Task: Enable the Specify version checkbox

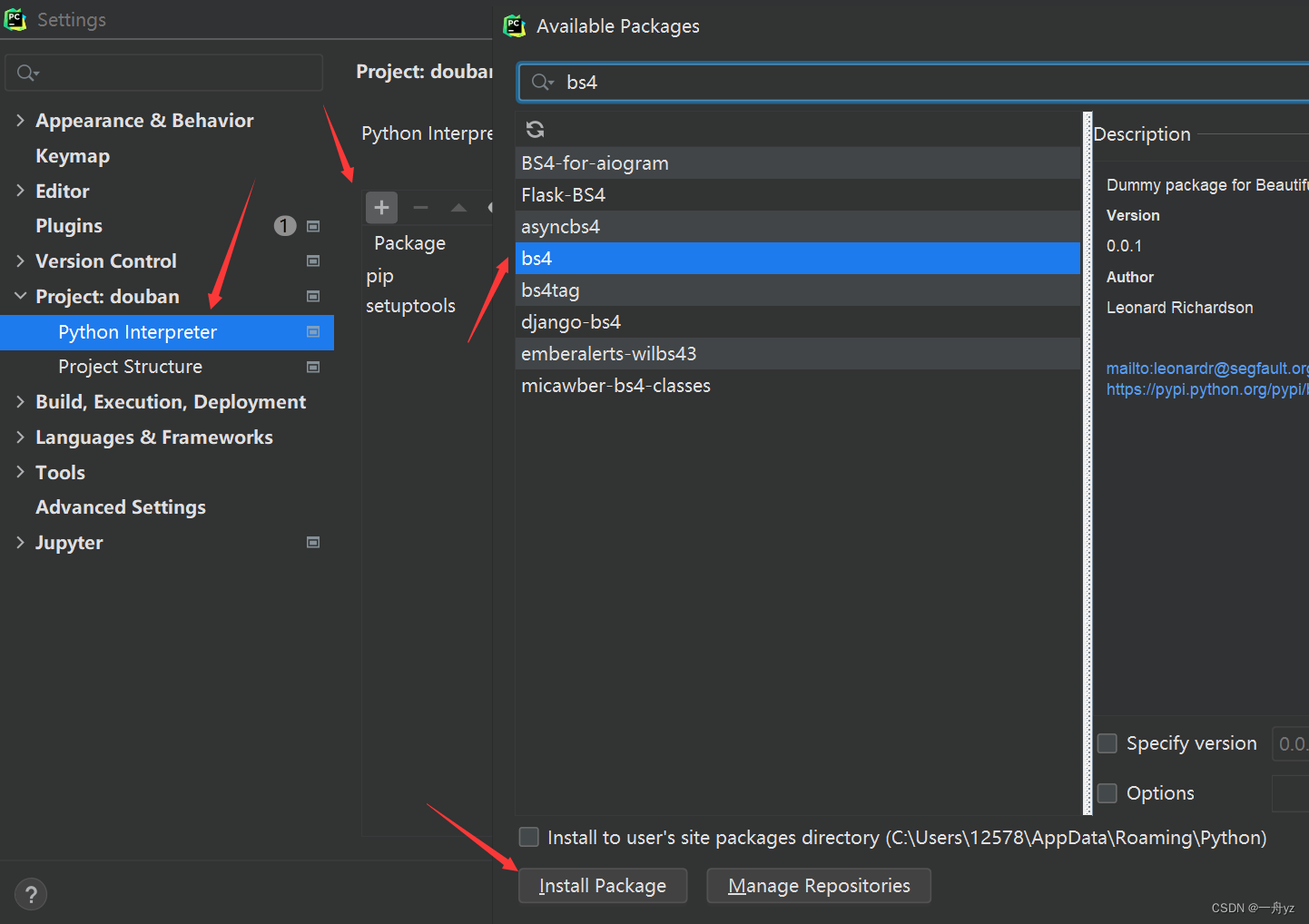Action: click(x=1107, y=743)
